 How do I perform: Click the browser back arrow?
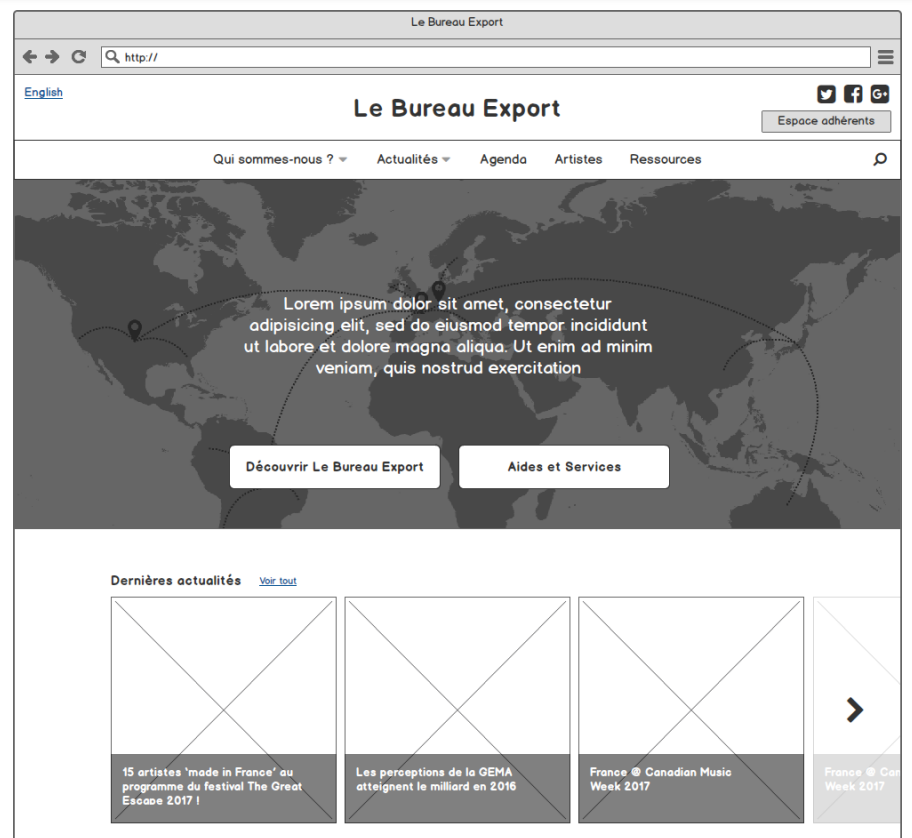click(x=30, y=57)
